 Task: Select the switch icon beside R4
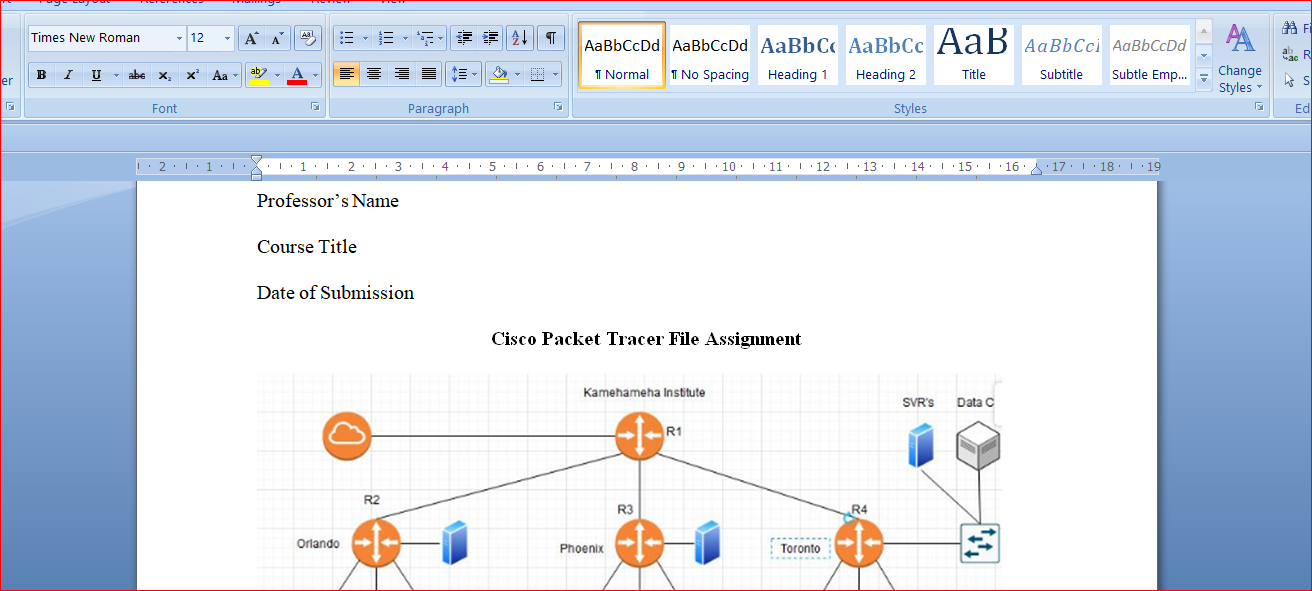(980, 543)
